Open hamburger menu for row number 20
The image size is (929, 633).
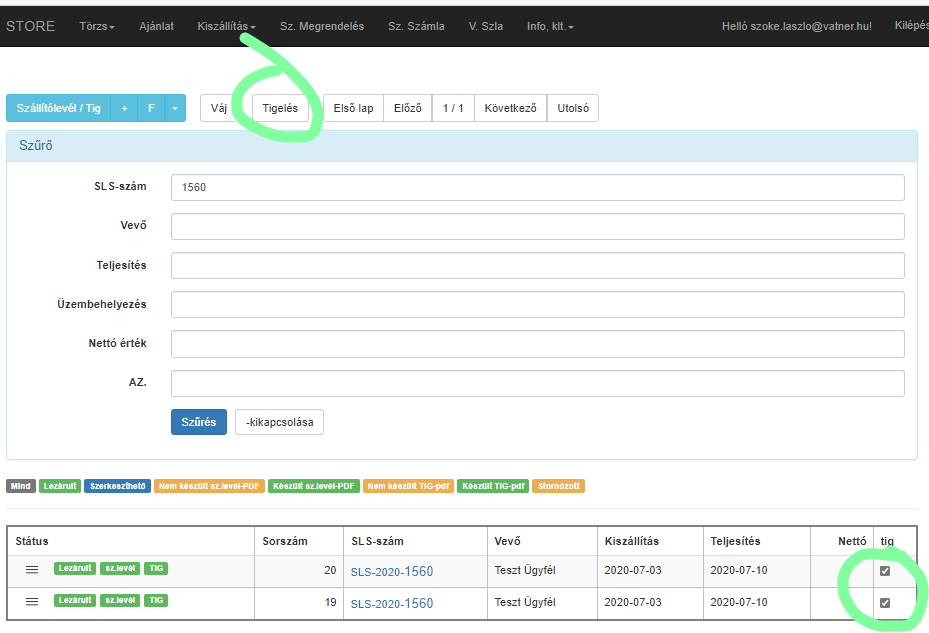(x=32, y=570)
